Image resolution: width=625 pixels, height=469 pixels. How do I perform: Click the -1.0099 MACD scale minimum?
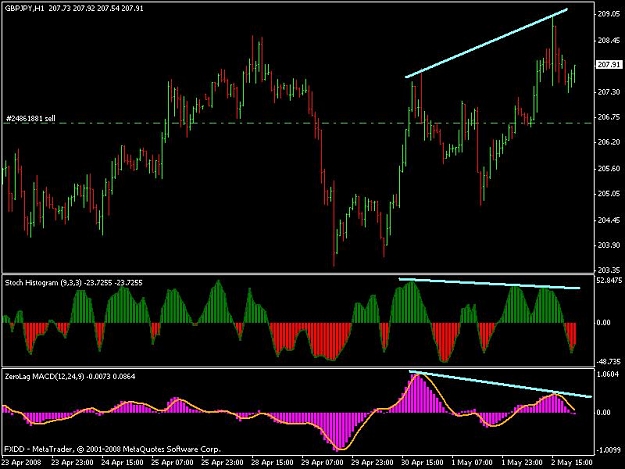(x=608, y=450)
